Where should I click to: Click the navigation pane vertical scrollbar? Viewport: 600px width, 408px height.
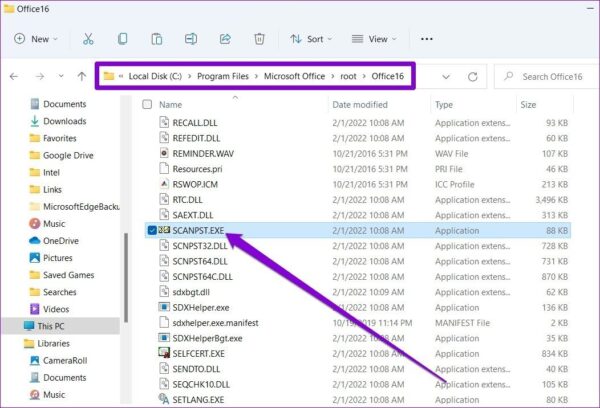[126, 277]
